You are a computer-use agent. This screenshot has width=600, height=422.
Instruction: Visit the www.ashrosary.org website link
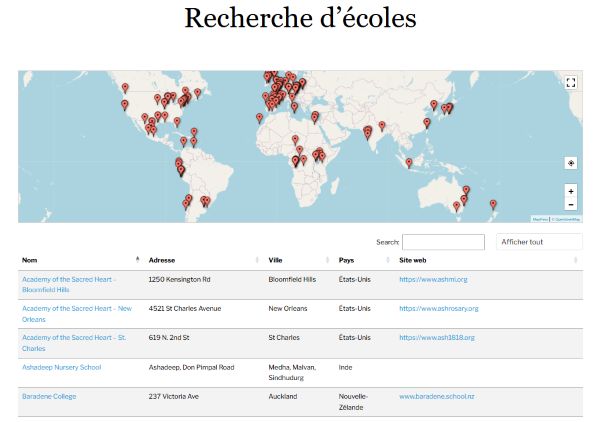point(438,309)
